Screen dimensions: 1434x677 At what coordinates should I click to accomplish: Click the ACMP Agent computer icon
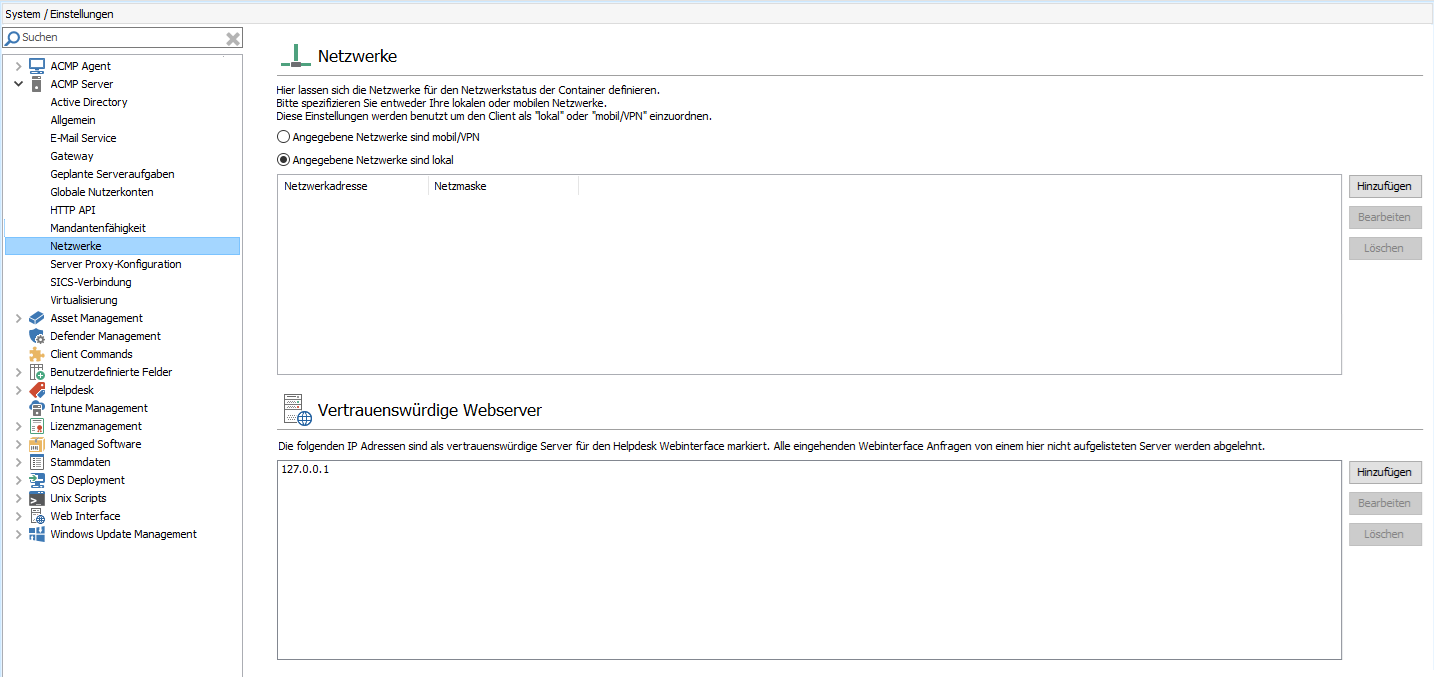tap(36, 65)
